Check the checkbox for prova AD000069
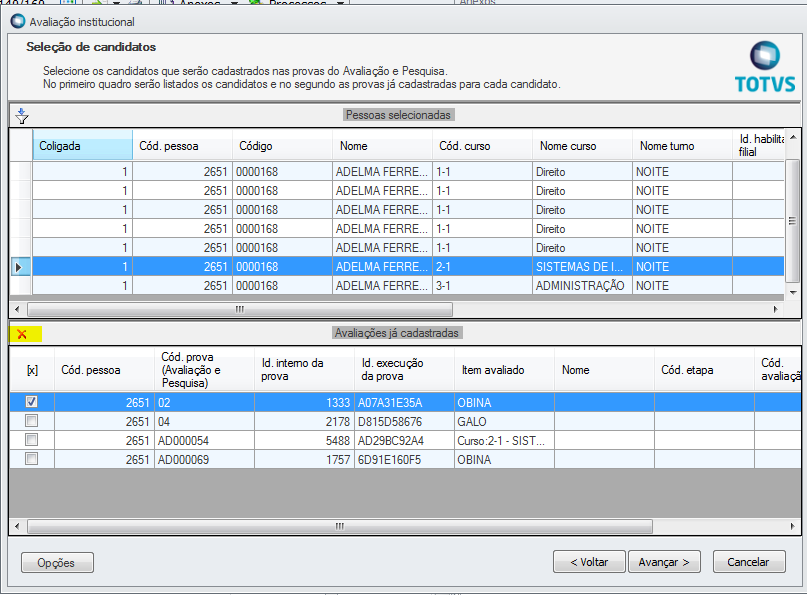807x595 pixels. click(31, 459)
